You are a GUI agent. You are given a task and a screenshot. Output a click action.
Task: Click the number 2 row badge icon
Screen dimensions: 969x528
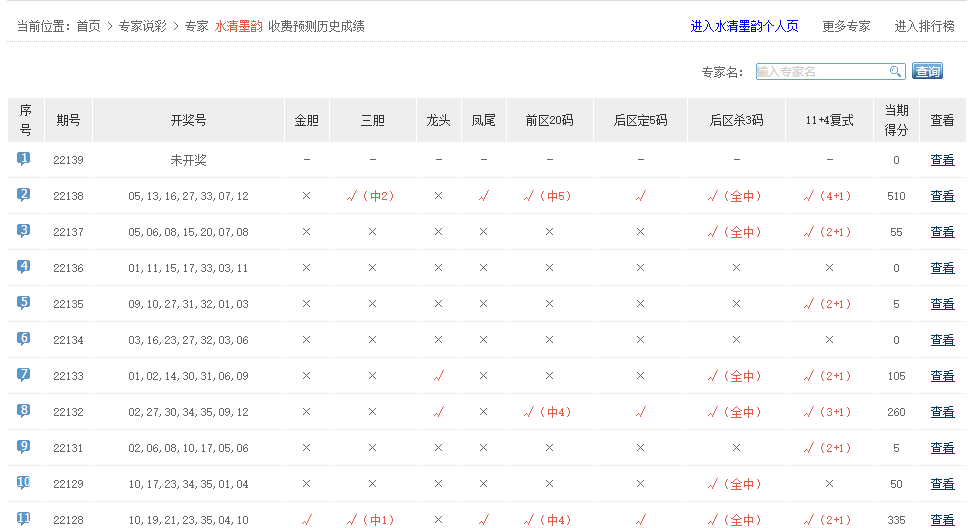(24, 195)
